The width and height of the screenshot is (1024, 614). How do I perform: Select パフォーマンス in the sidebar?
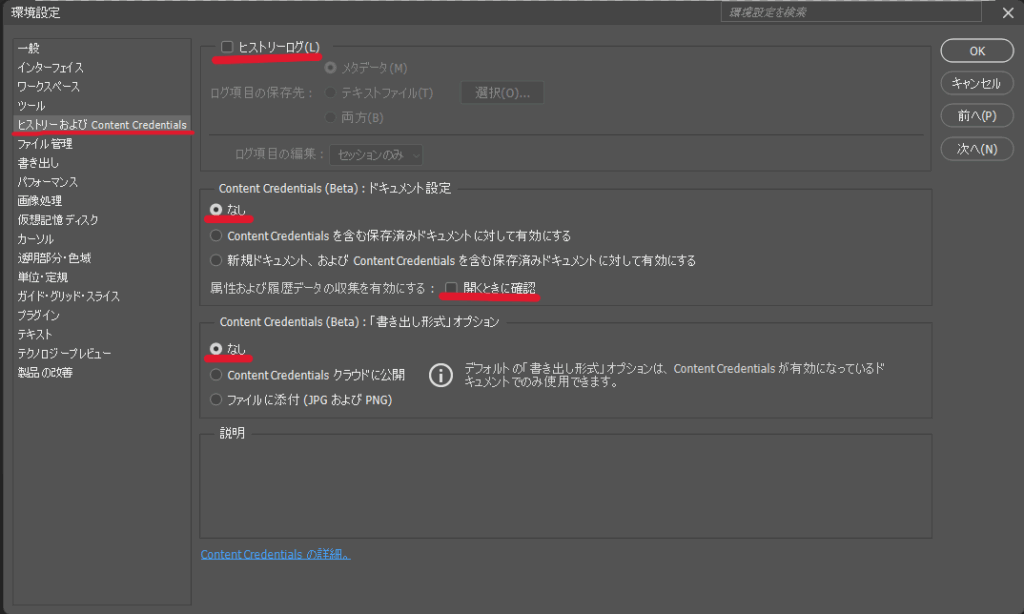tap(47, 182)
